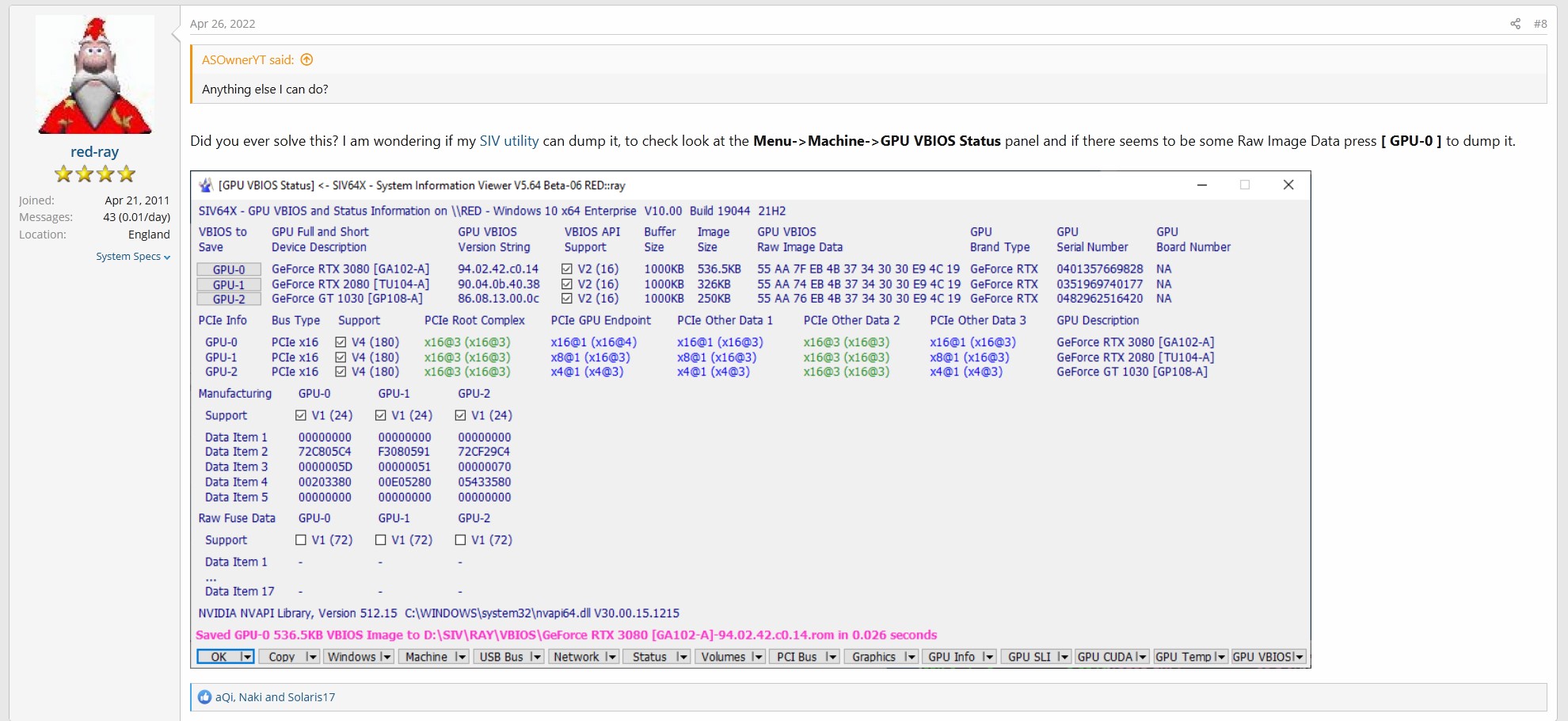Click the serial number 0482962516420
Screen dimensions: 1568x721
tap(1100, 299)
